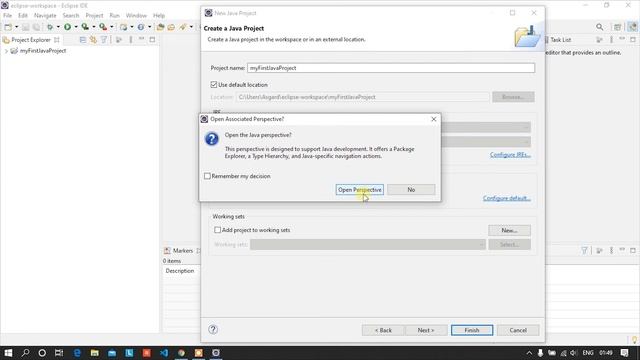This screenshot has width=640, height=360.
Task: Click the green Run toolbar icon
Action: coord(67,27)
